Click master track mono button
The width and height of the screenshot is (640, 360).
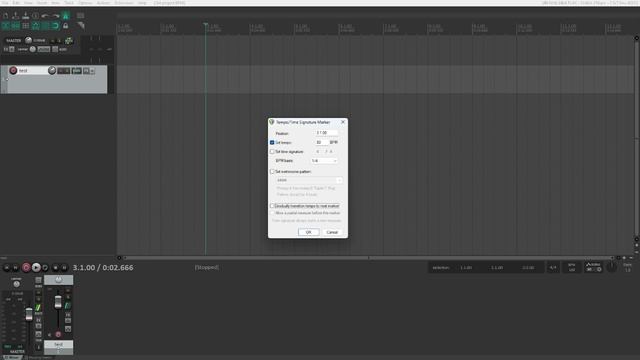click(x=55, y=49)
